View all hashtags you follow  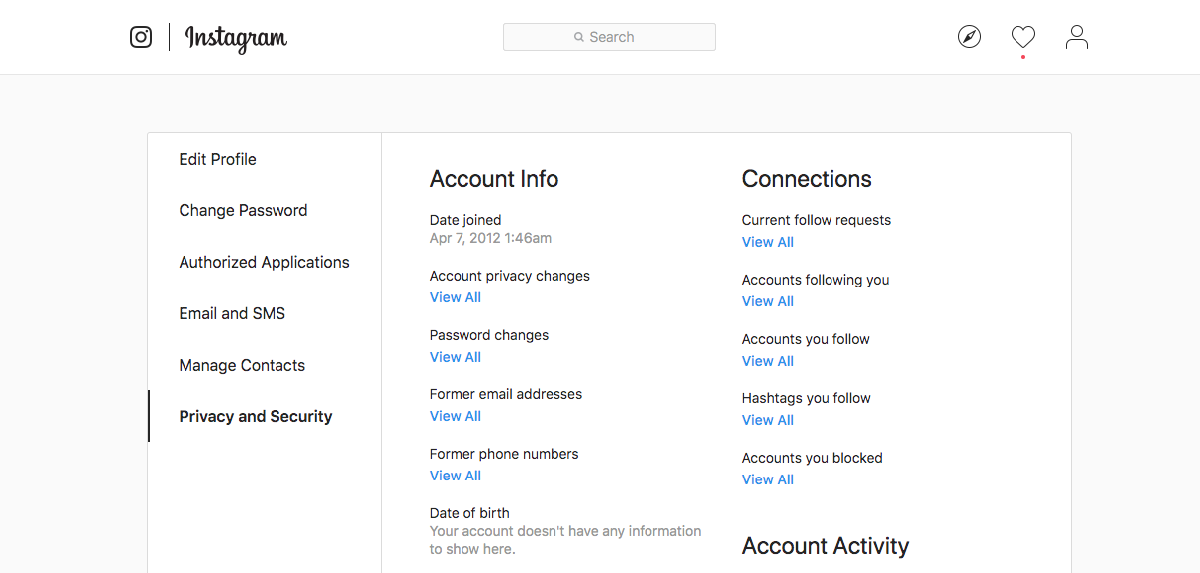pyautogui.click(x=767, y=420)
